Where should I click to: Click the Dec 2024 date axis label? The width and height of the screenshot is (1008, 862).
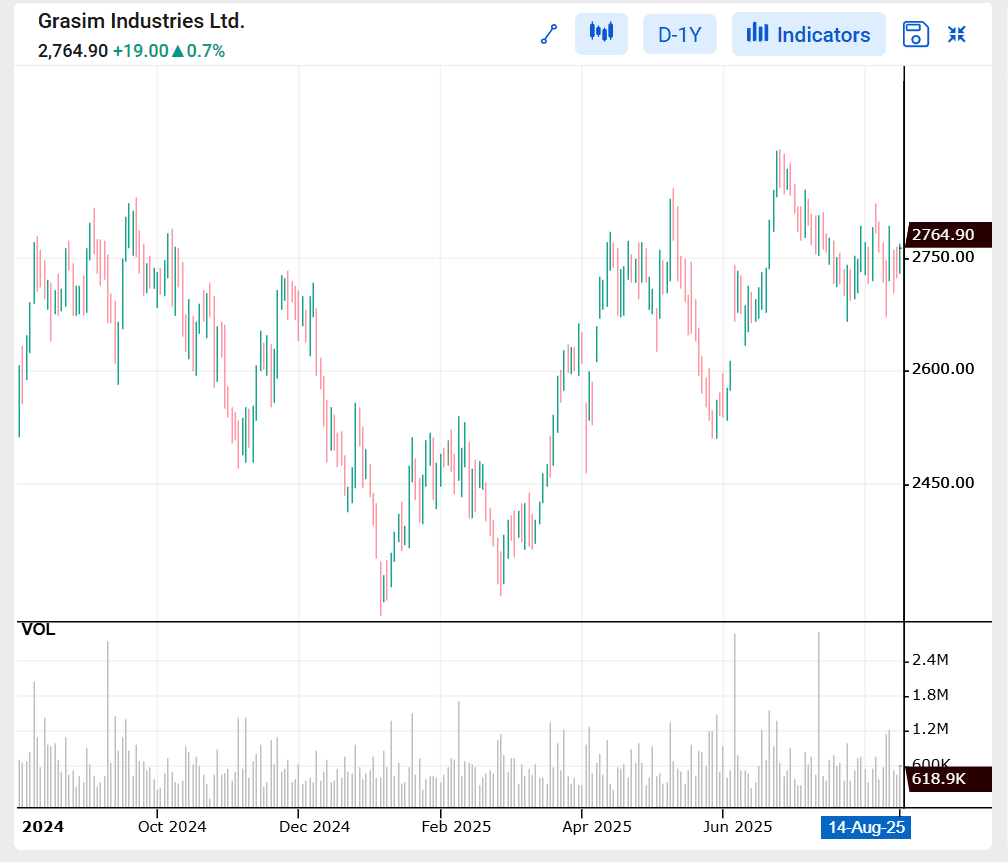314,827
